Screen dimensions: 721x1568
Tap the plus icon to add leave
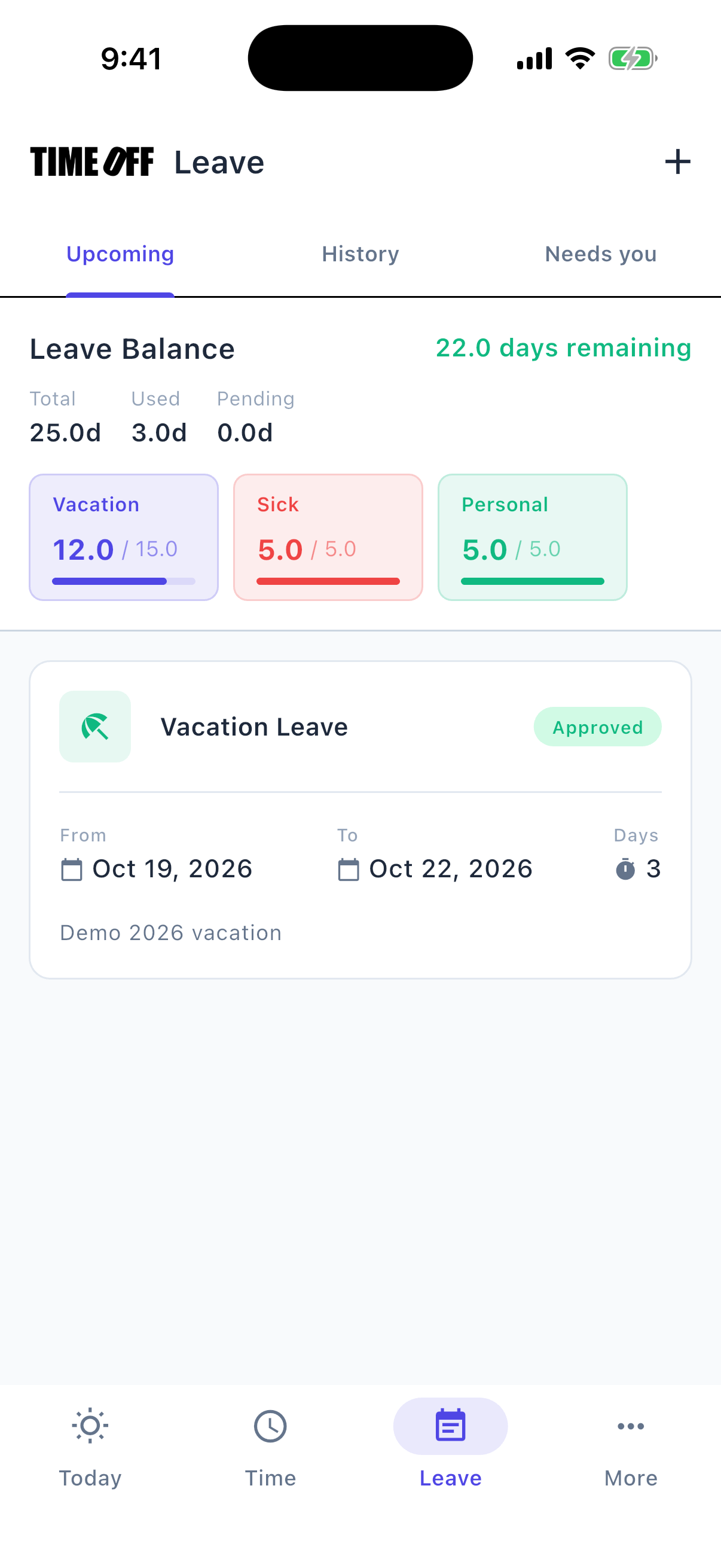[x=677, y=162]
